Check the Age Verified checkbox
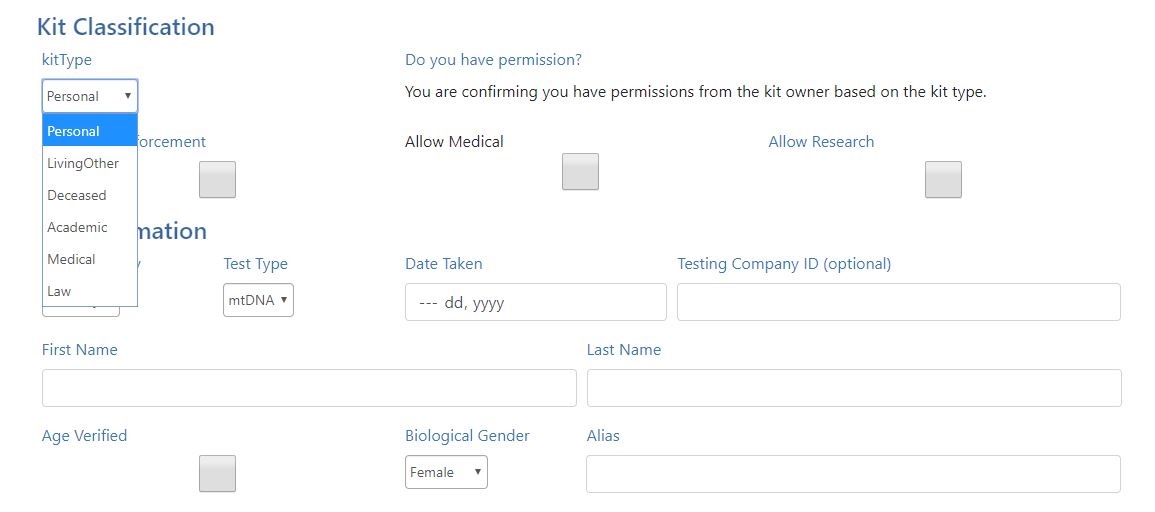The width and height of the screenshot is (1155, 512). [217, 473]
